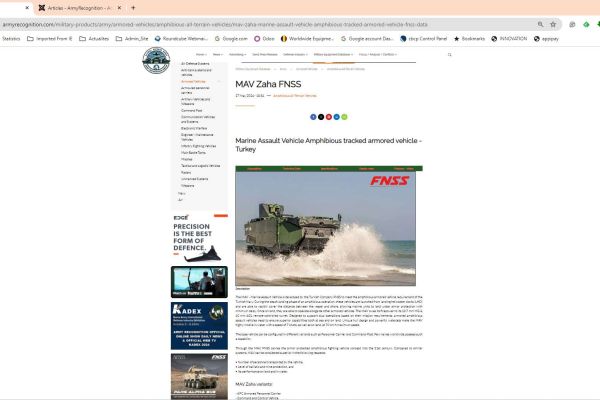Open the Home menu item
Screen dimensions: 600x400
202,54
